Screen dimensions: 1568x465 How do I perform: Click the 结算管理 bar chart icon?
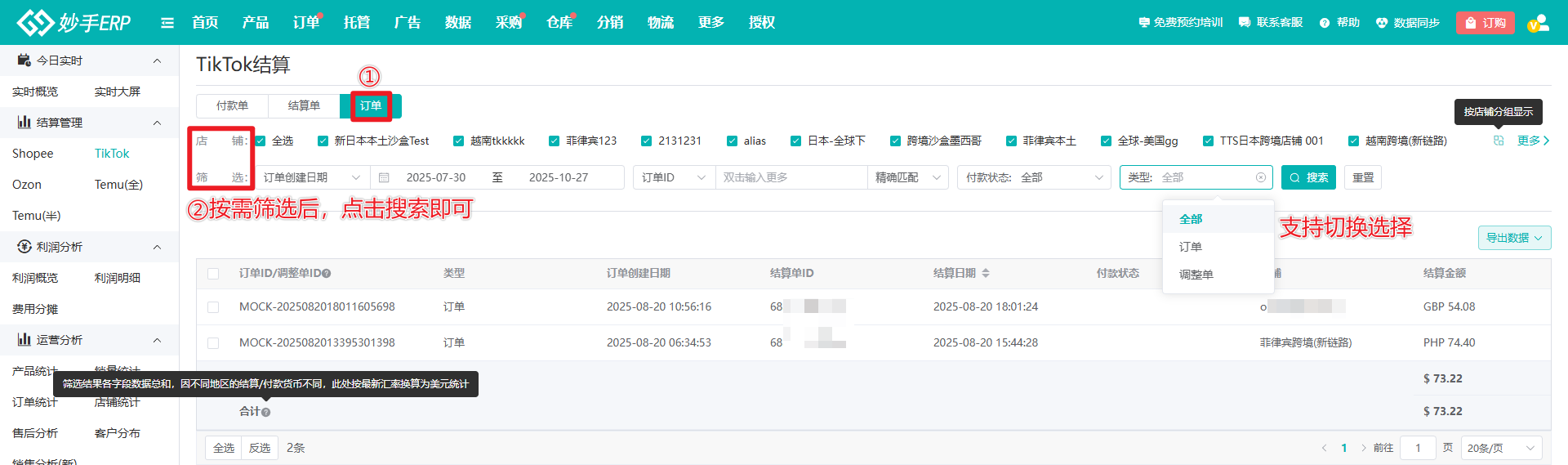tap(24, 123)
